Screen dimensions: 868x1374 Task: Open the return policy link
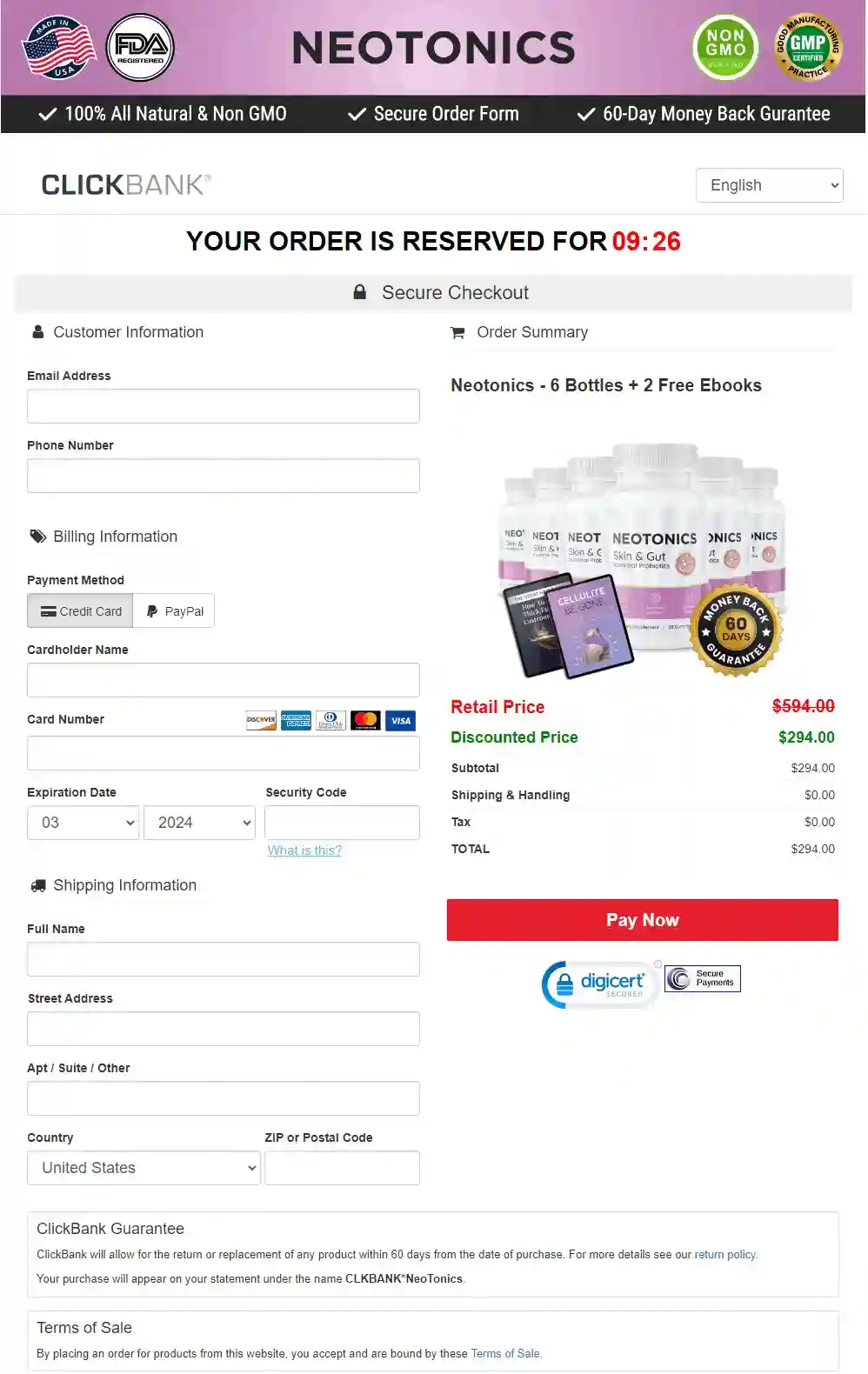click(725, 1254)
